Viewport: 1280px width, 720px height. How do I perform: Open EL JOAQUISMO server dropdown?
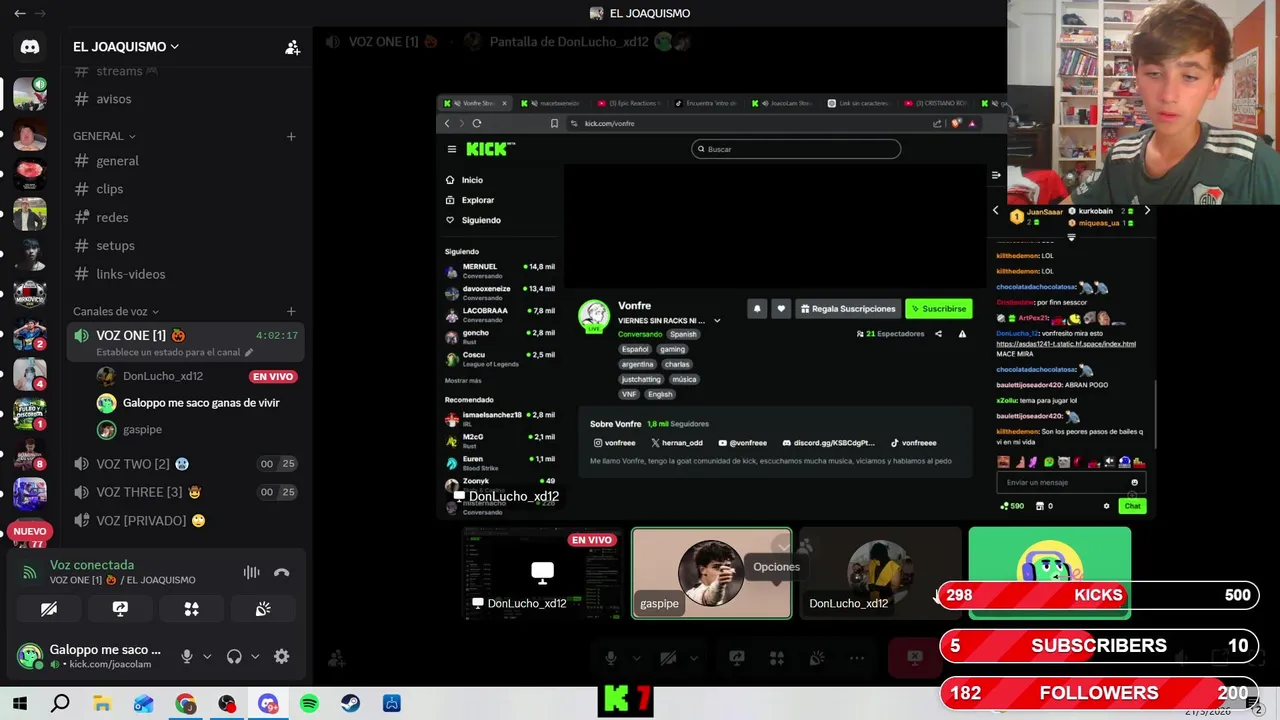(126, 47)
